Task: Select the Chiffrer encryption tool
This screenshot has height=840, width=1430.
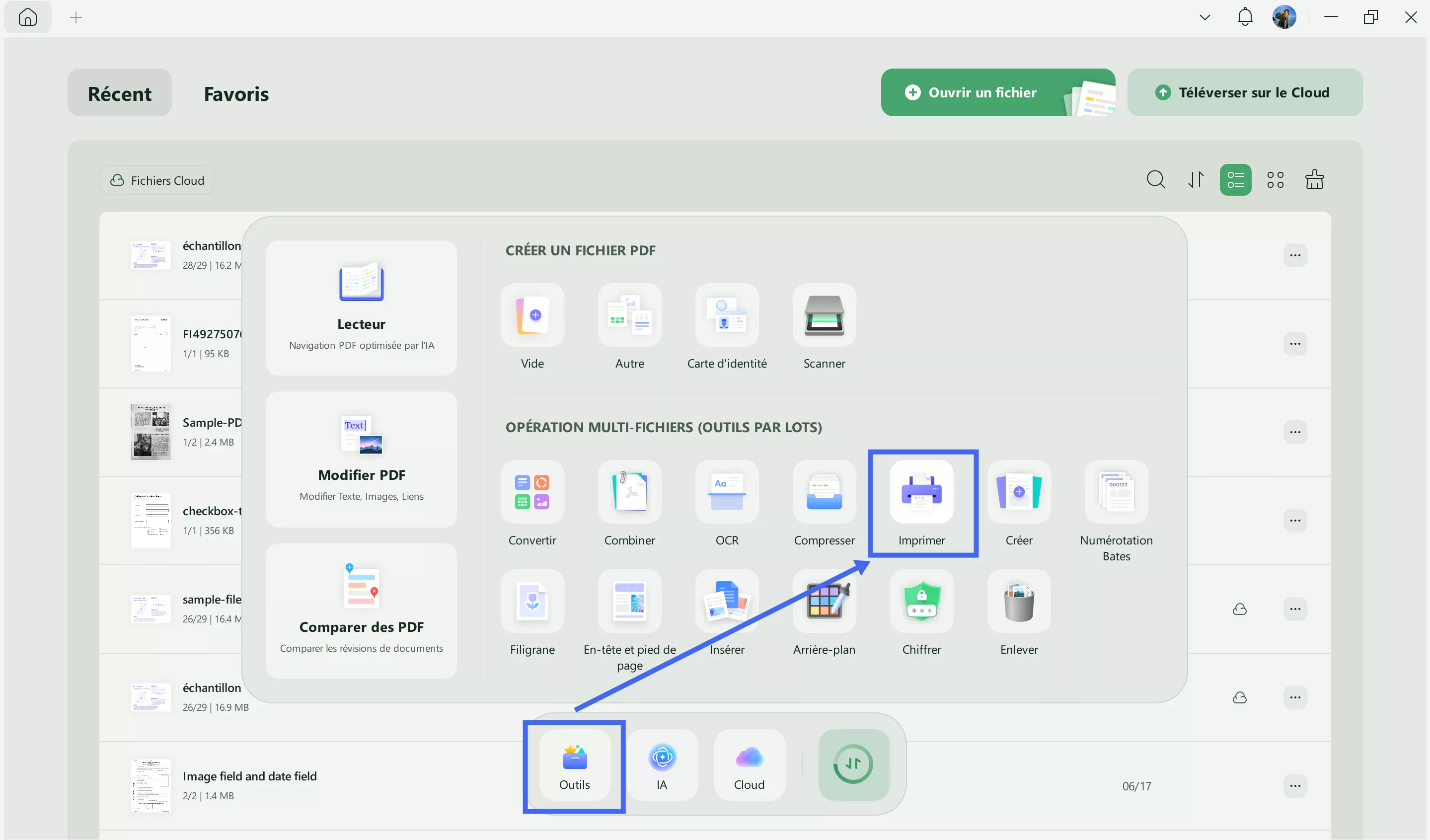Action: (x=921, y=602)
